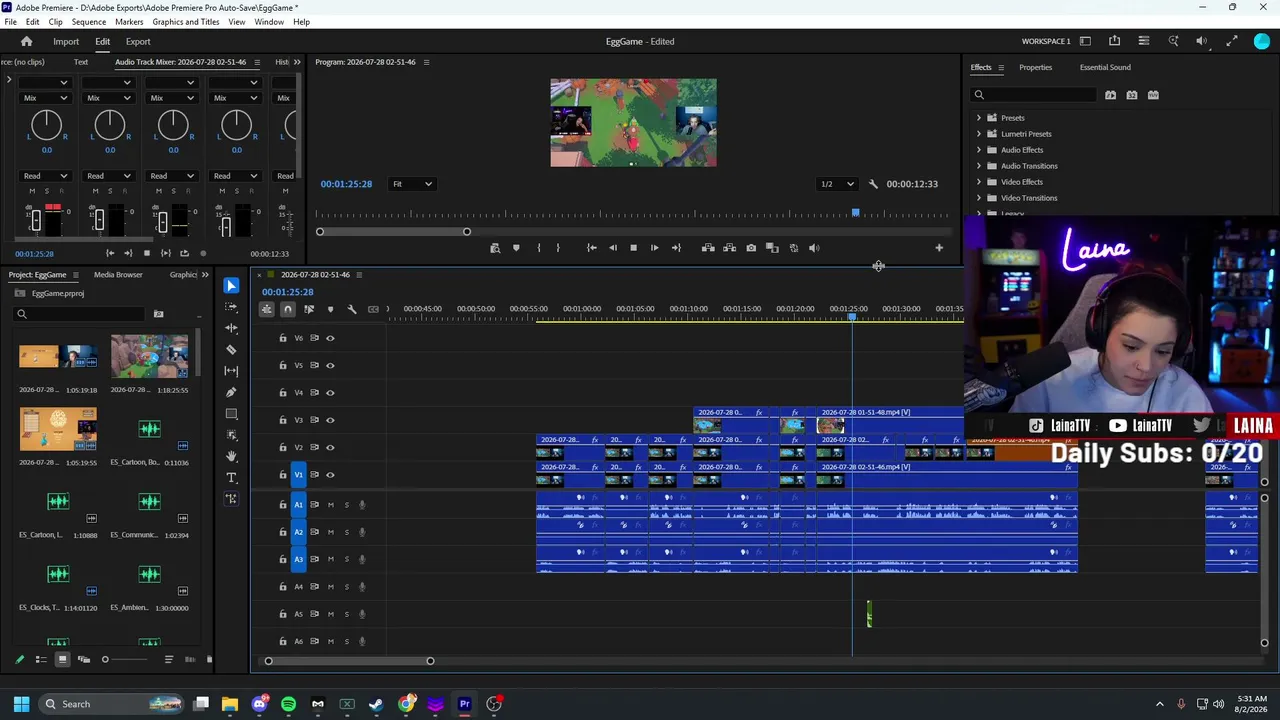This screenshot has width=1280, height=720.
Task: Toggle visibility of track V6
Action: click(330, 338)
